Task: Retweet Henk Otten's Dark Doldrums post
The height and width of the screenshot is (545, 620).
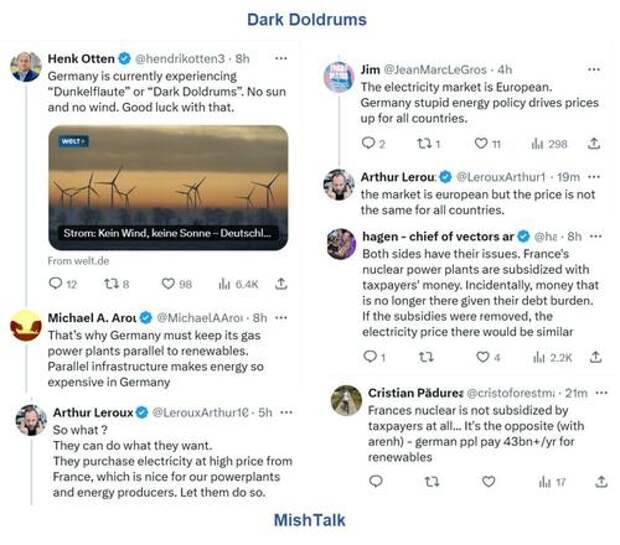Action: coord(111,284)
